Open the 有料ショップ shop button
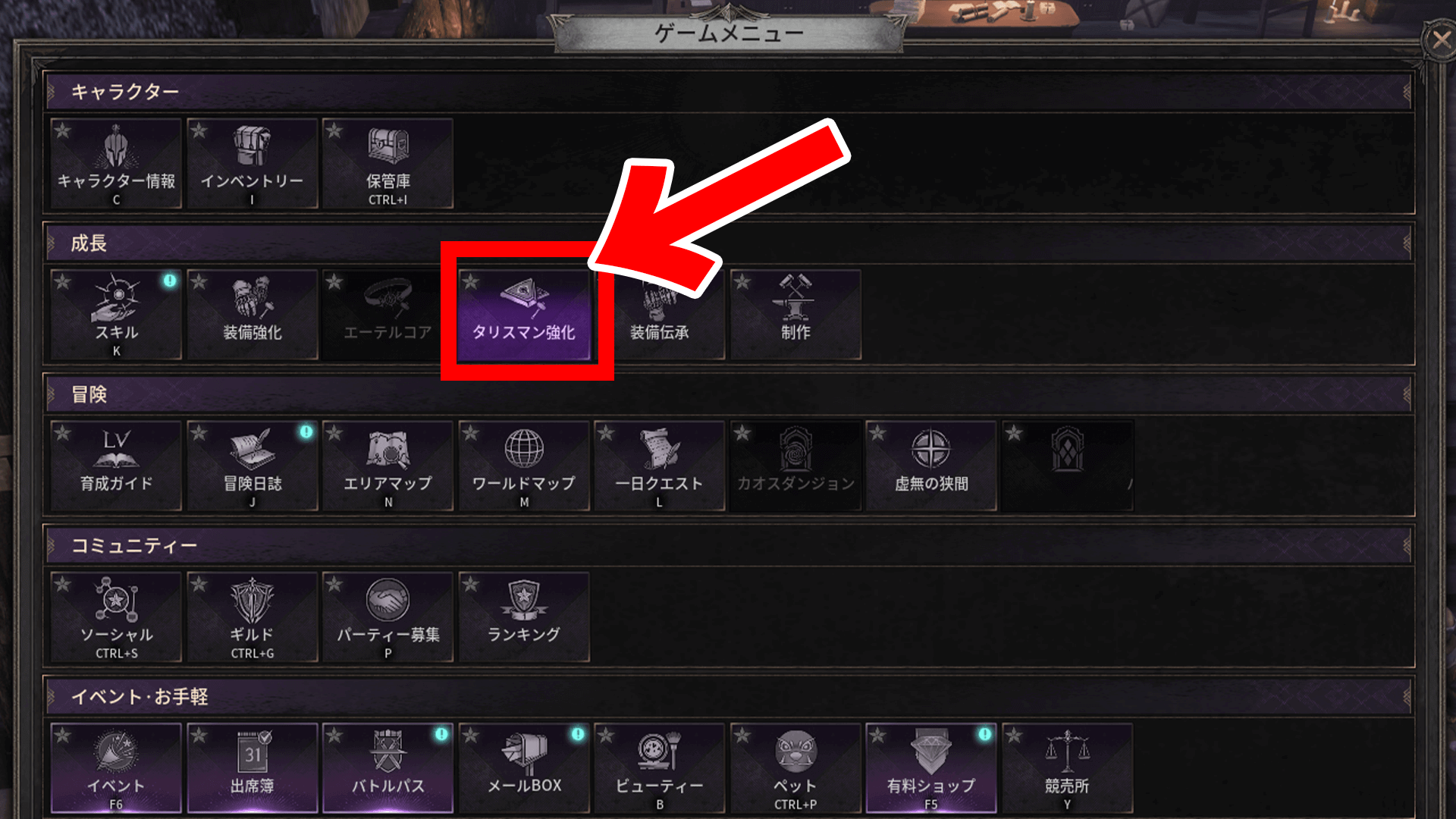Viewport: 1456px width, 819px height. [x=931, y=767]
